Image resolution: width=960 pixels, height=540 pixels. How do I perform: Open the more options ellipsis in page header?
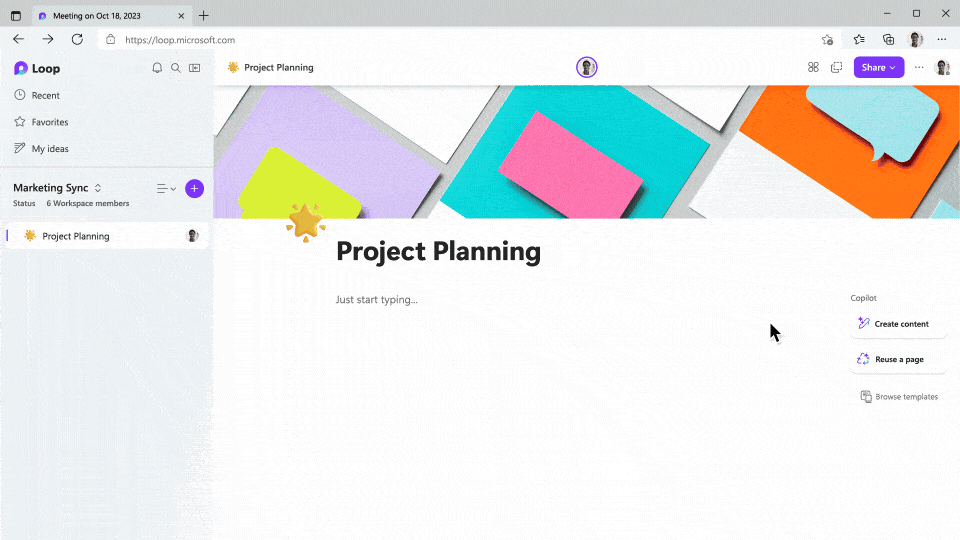click(919, 68)
